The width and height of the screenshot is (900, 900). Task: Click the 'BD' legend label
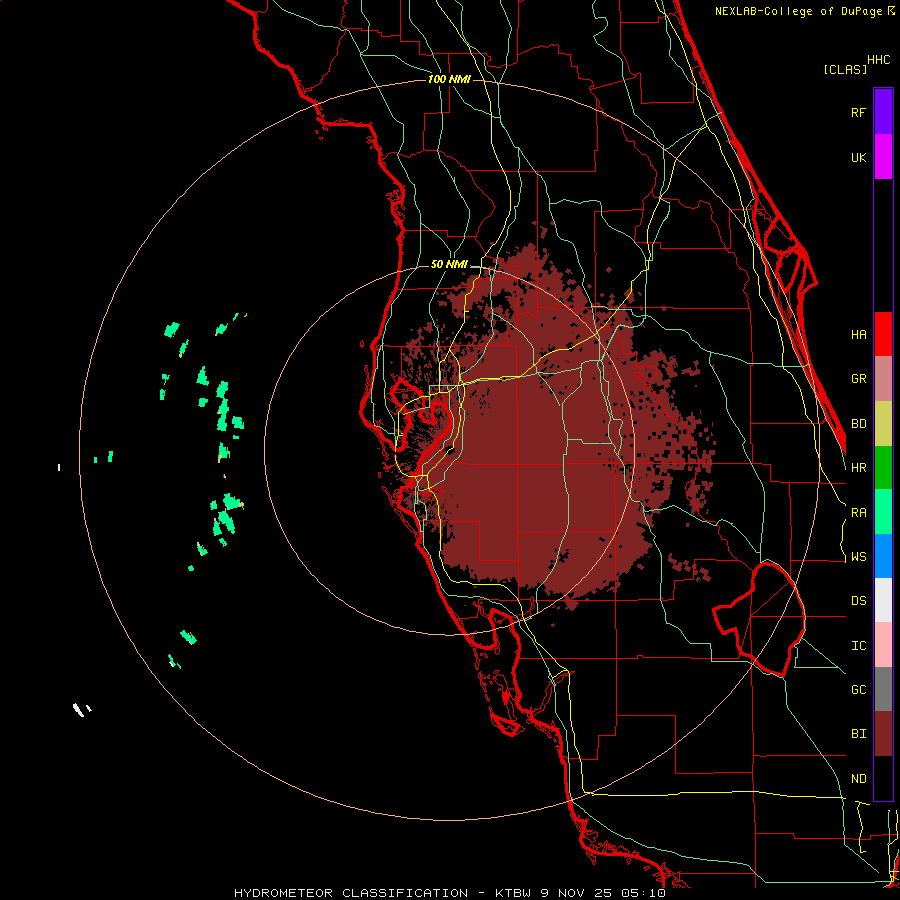pos(859,424)
